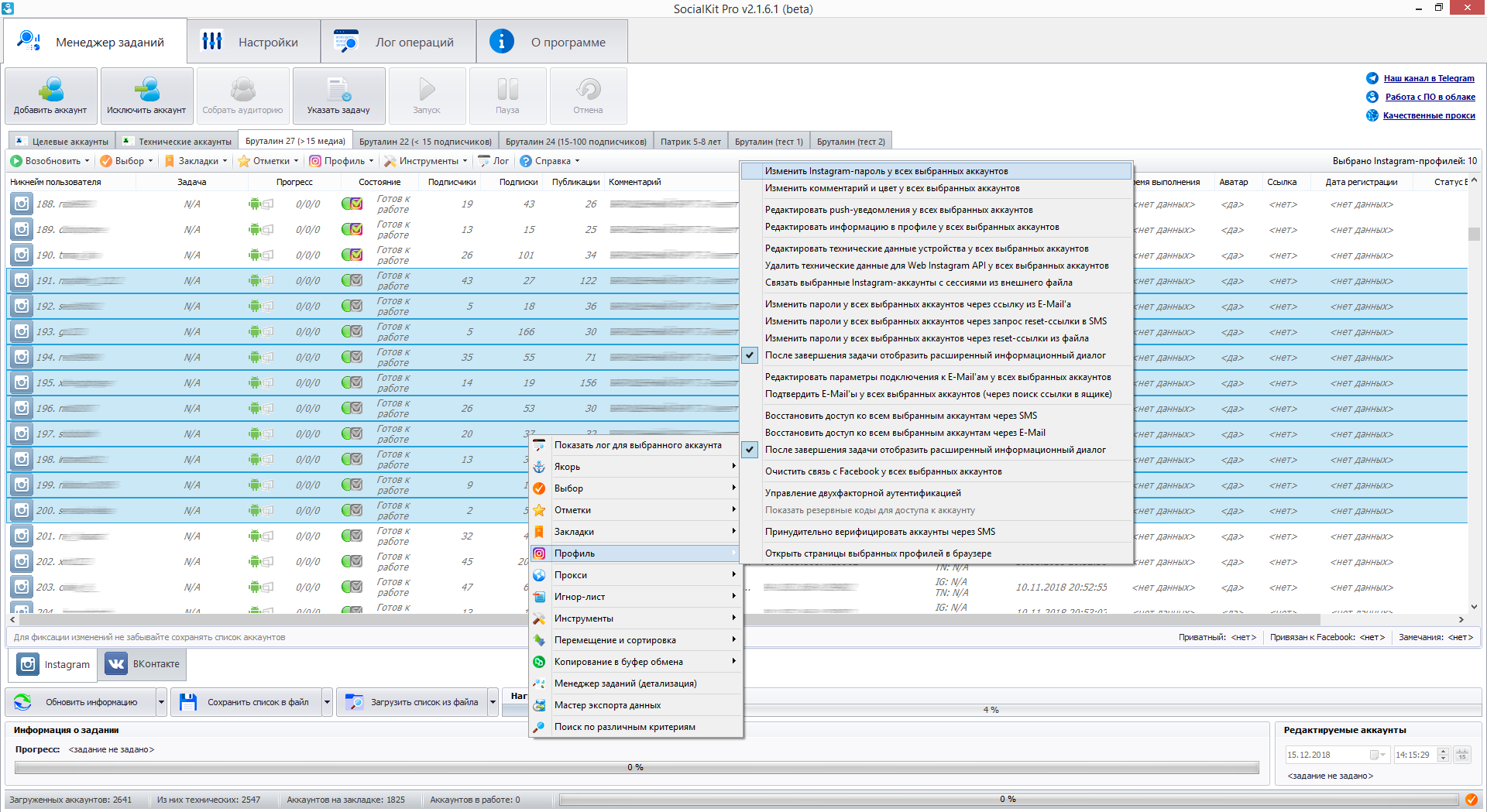
Task: Click Обновить информацию button
Action: [81, 702]
